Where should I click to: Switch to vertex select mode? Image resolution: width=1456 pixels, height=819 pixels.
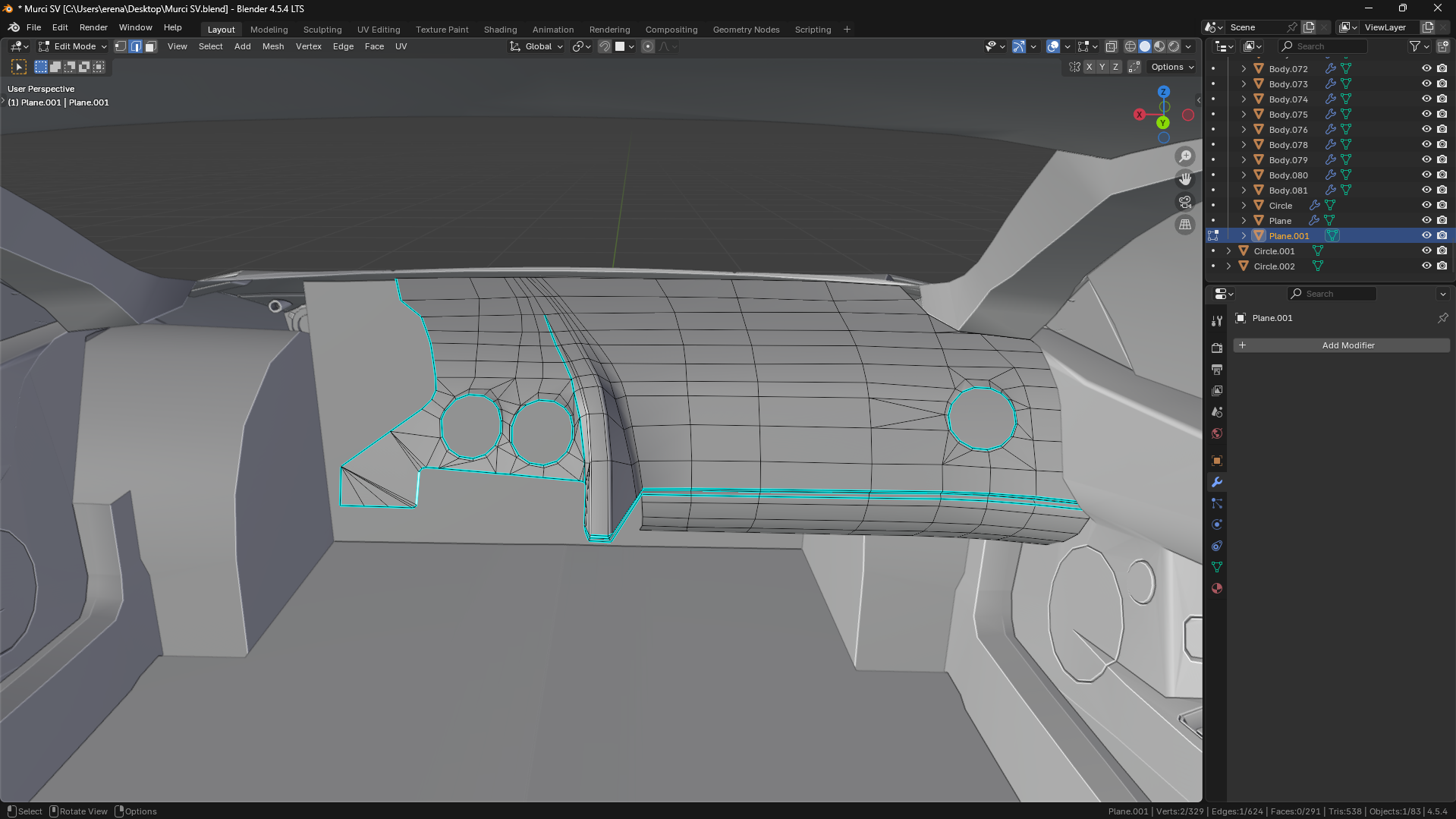tap(121, 46)
